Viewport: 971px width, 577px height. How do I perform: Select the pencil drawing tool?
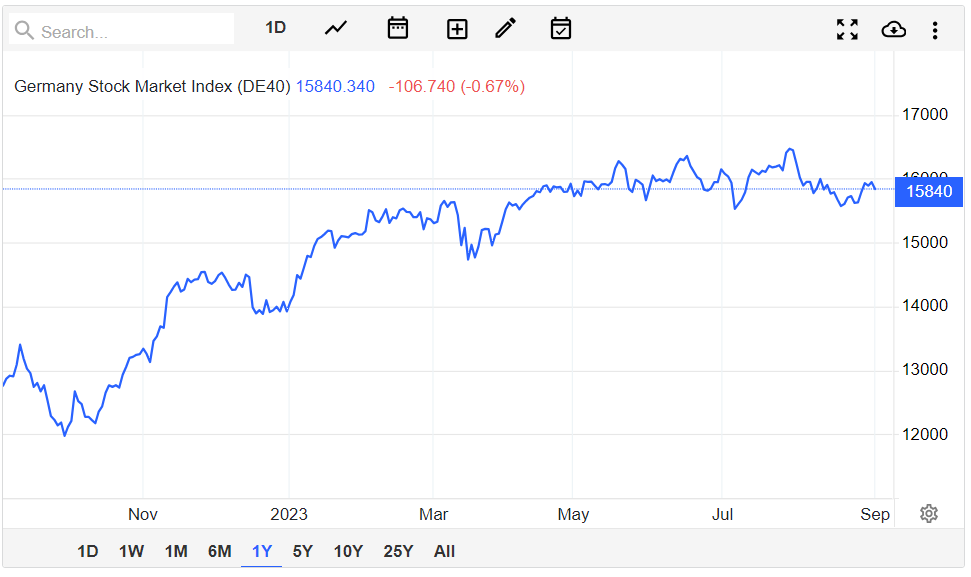(x=506, y=28)
